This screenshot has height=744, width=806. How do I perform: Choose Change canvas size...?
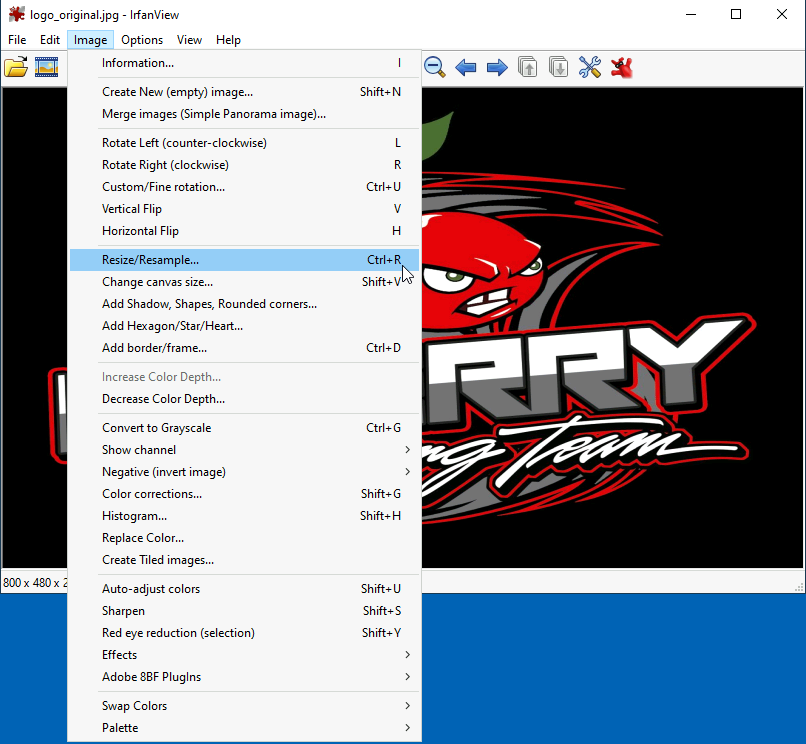coord(244,282)
